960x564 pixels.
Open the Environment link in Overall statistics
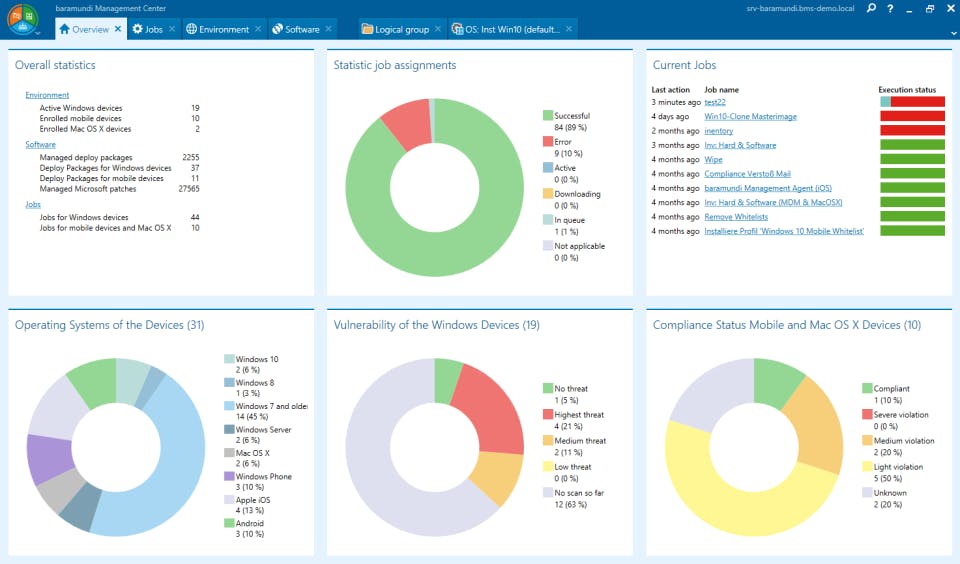(x=47, y=95)
